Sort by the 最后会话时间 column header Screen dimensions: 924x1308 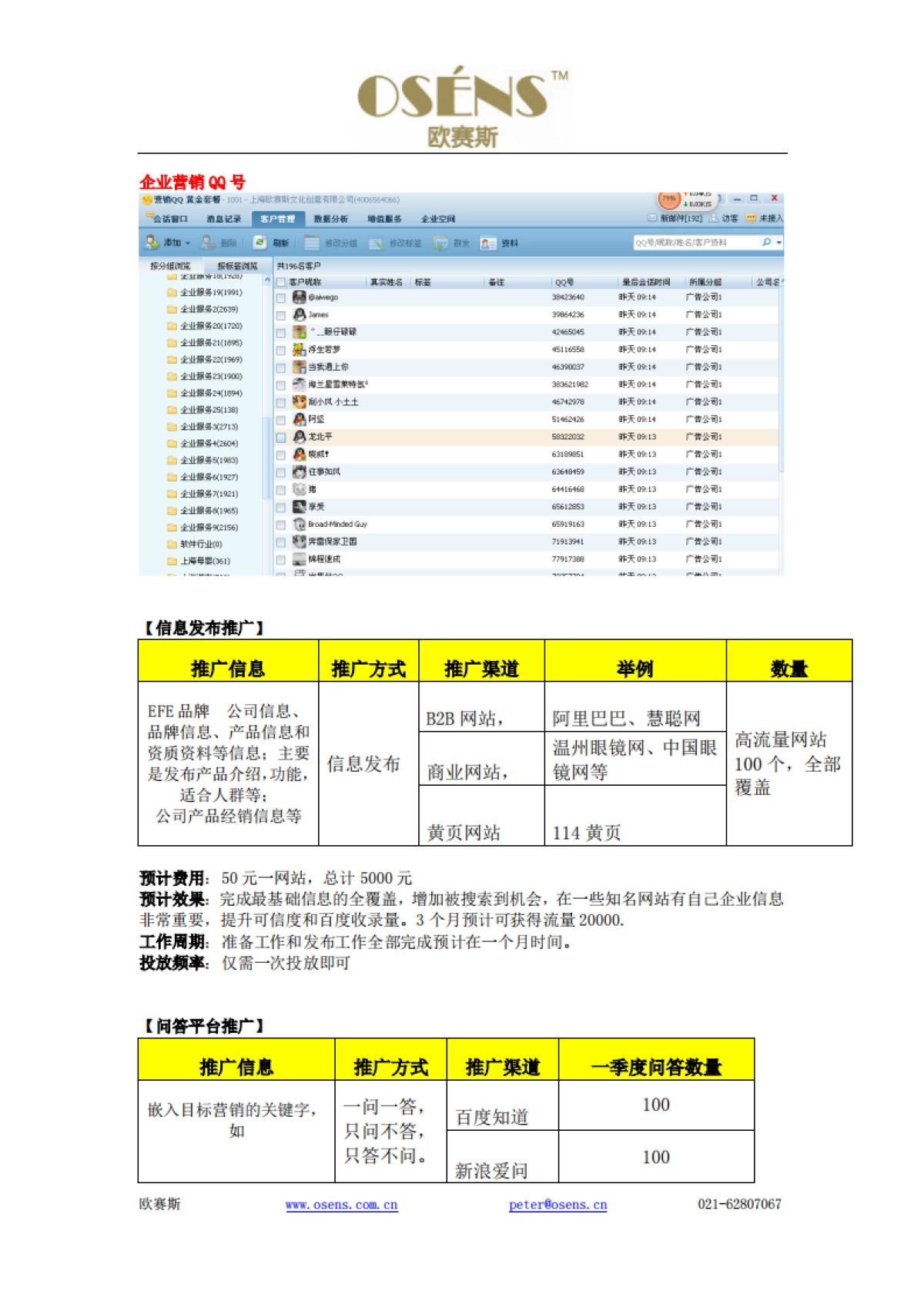[x=650, y=282]
